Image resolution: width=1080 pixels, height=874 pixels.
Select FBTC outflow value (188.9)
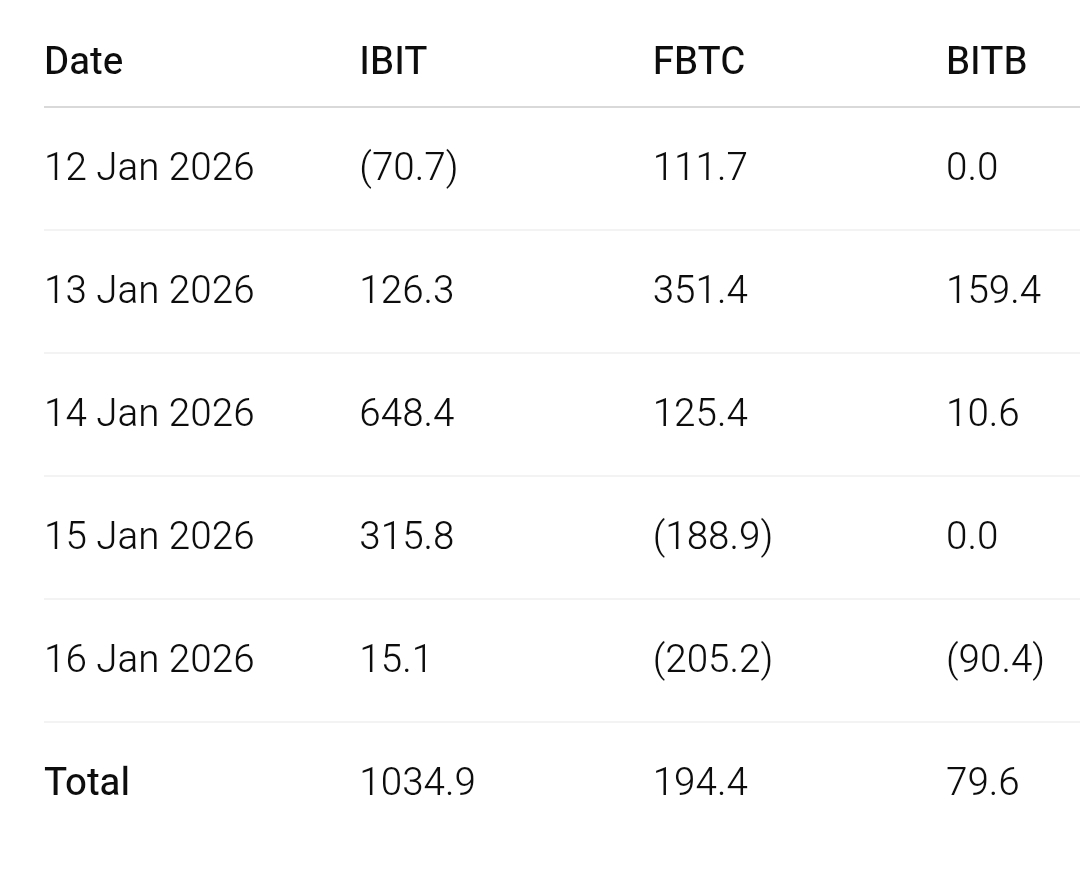pos(712,536)
